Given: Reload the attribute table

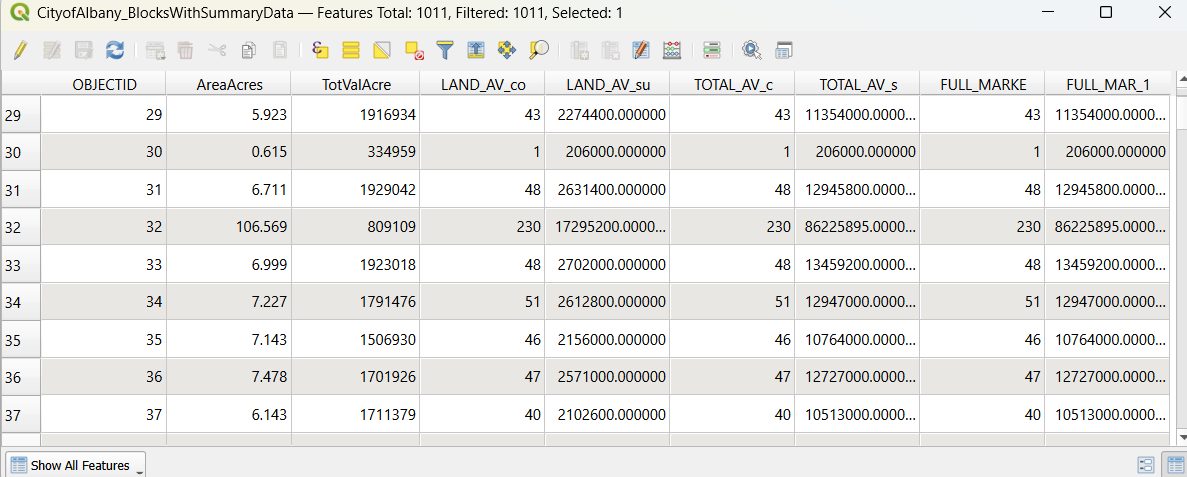Looking at the screenshot, I should 115,50.
